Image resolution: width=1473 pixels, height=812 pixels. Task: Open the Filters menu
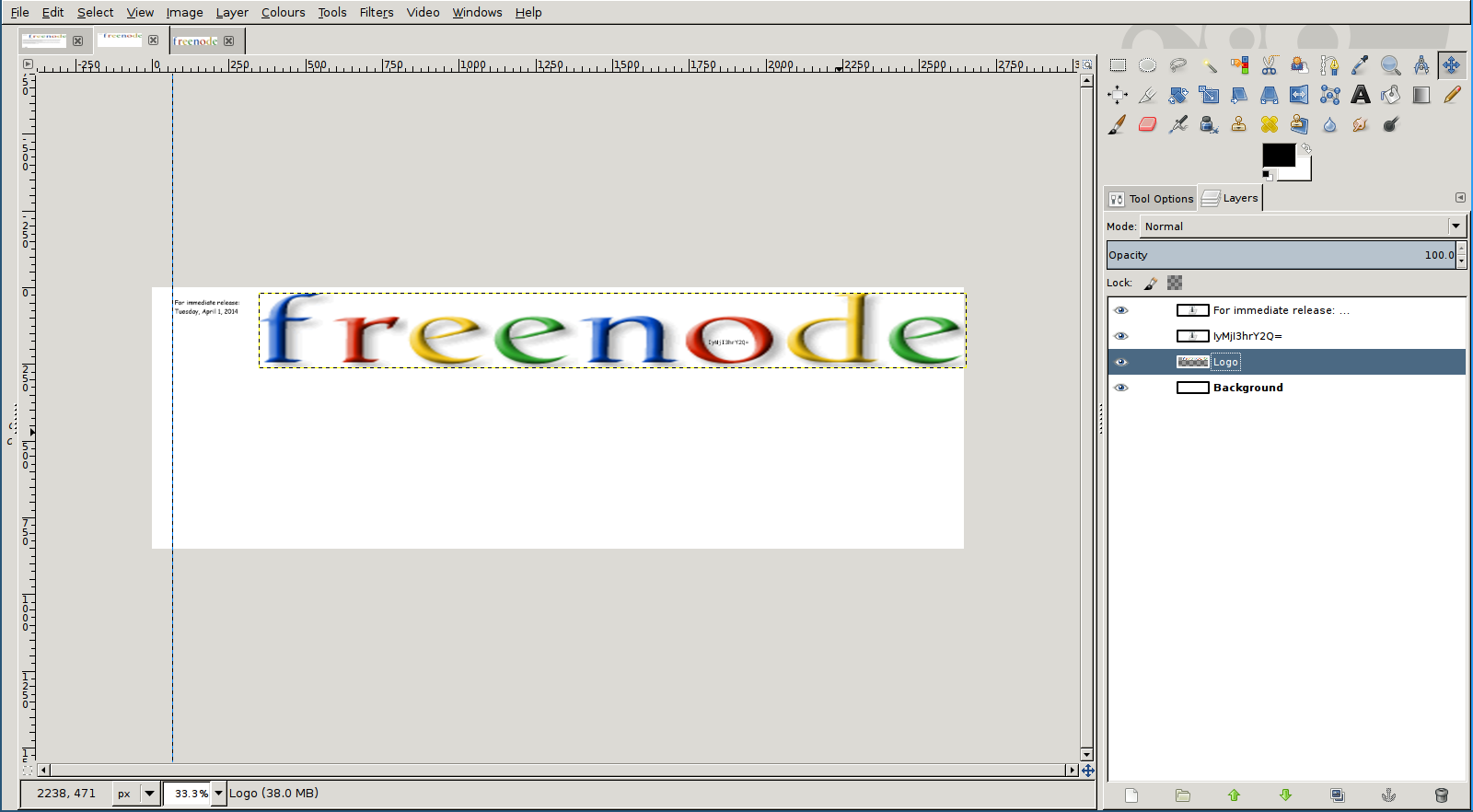(377, 12)
